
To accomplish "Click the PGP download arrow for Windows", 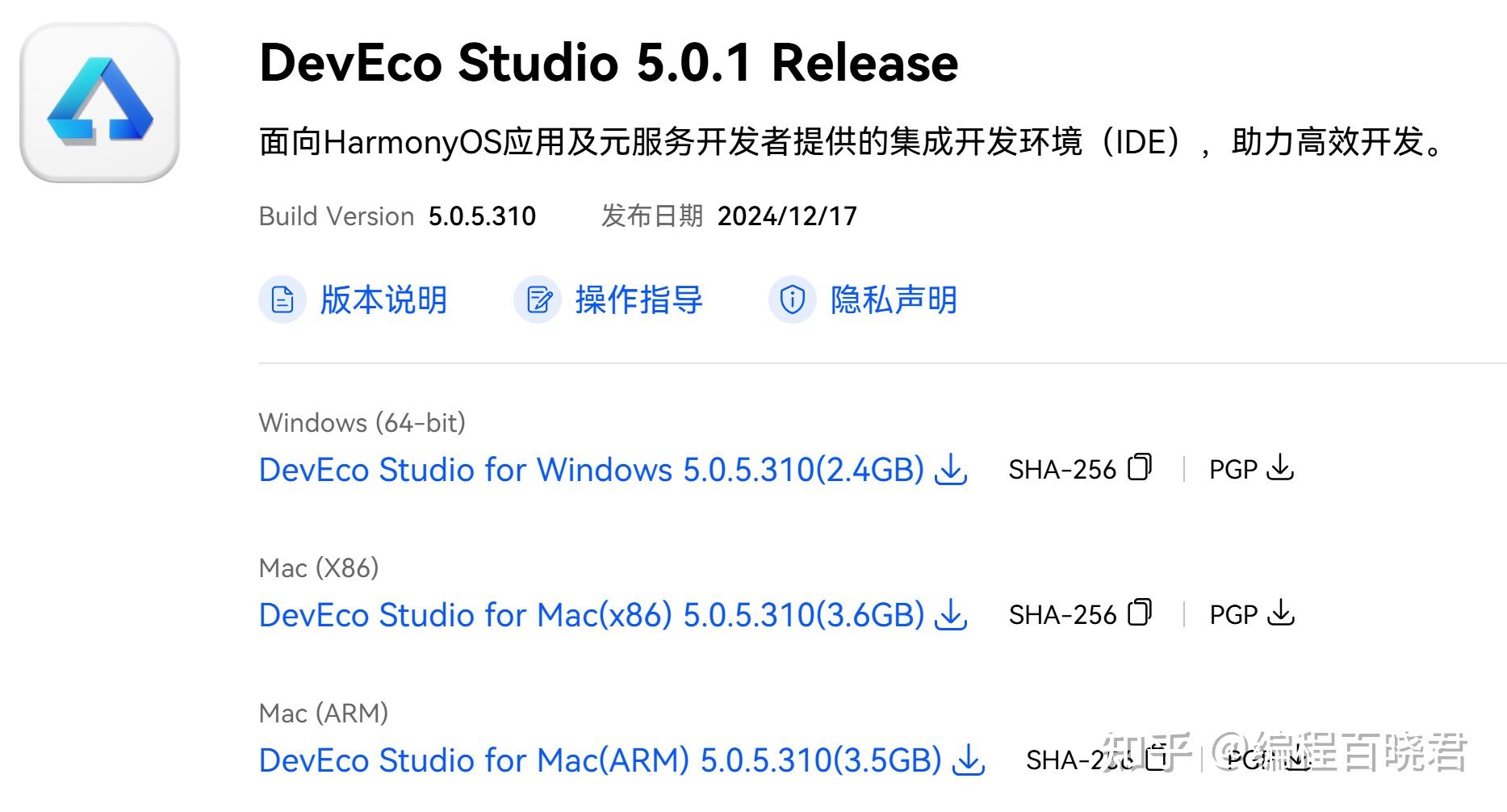I will 1280,467.
